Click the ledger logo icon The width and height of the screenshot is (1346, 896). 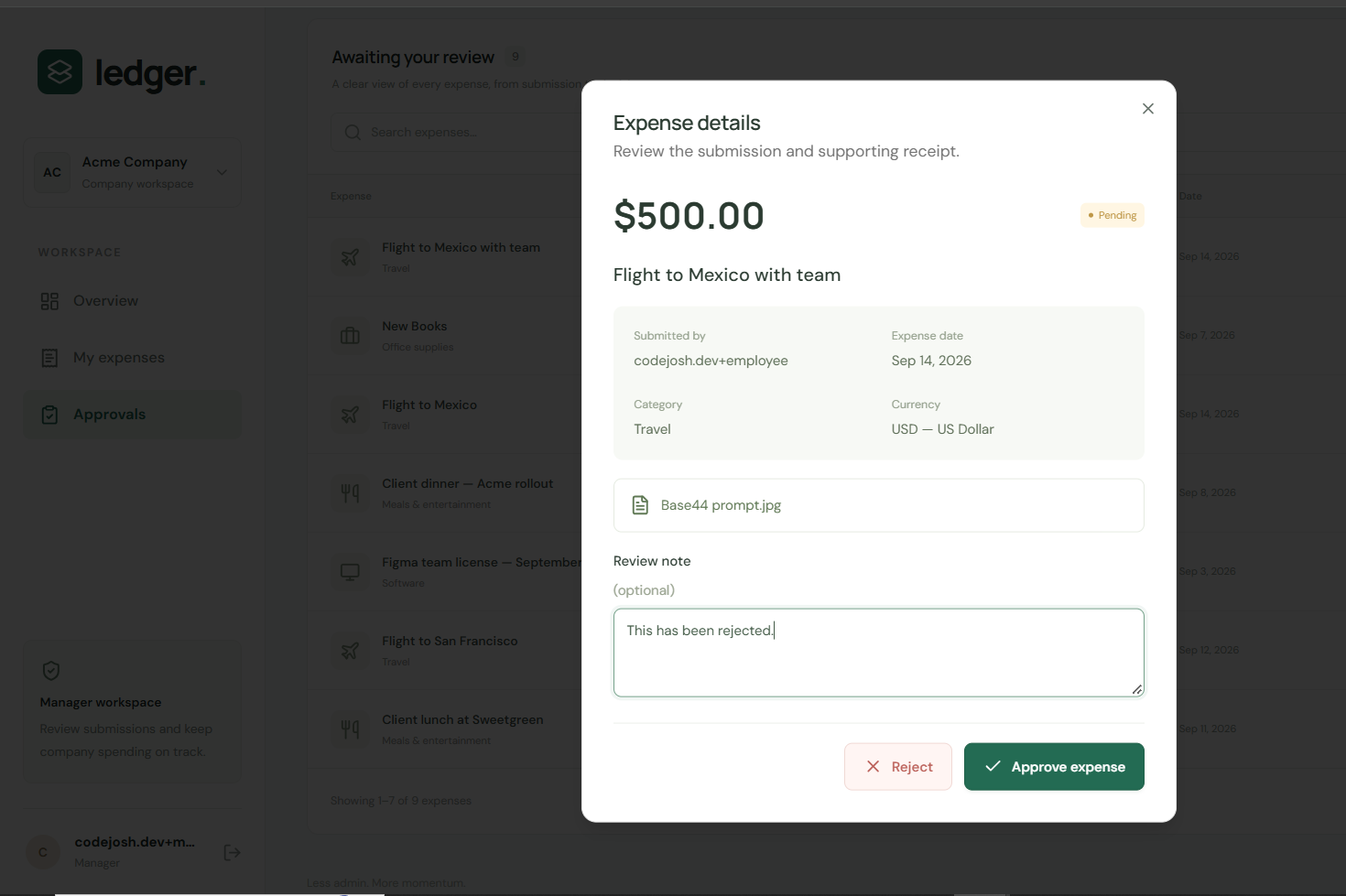click(60, 71)
